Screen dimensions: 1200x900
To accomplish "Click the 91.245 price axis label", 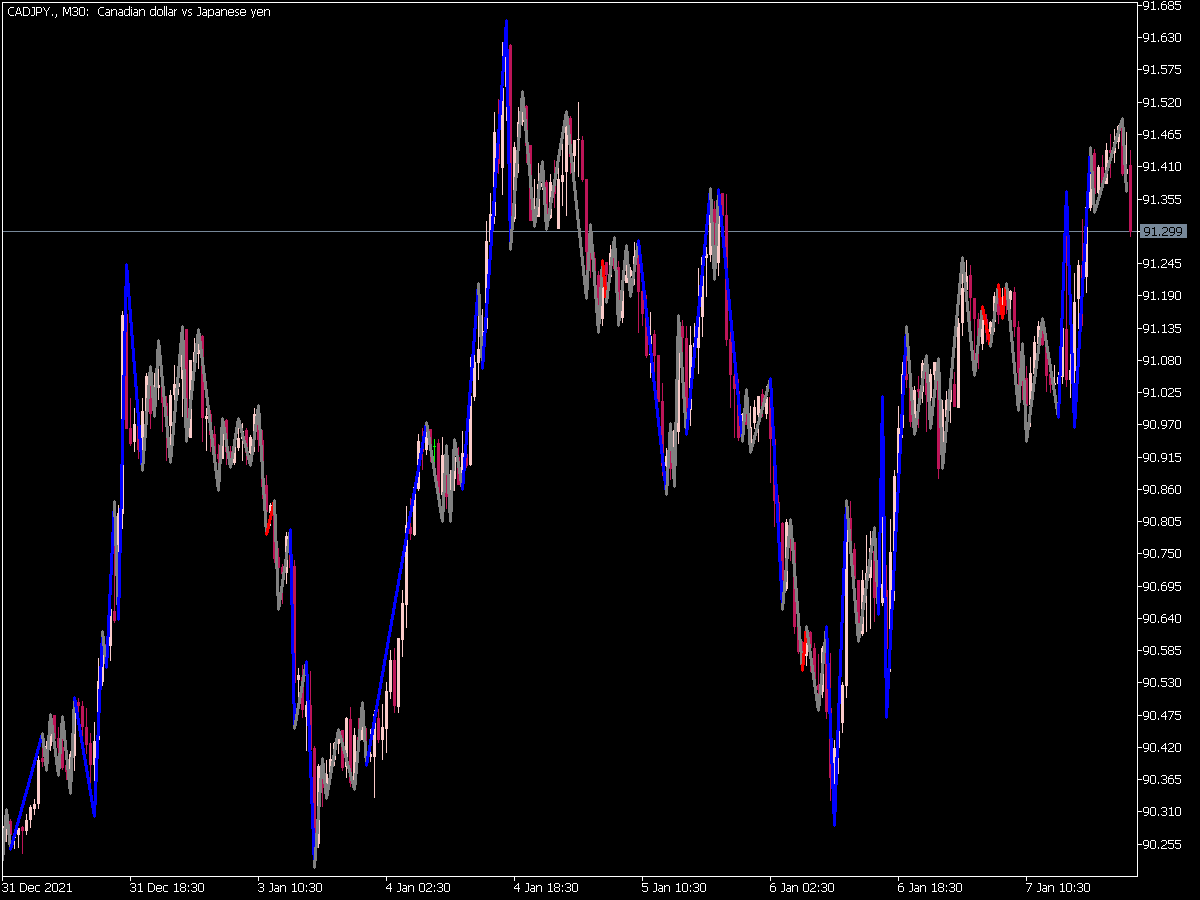I will click(x=1160, y=264).
